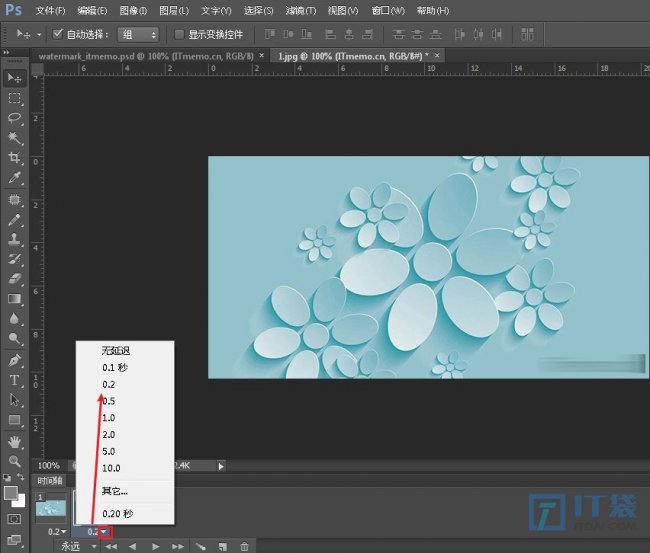Open the selected frame's delay dropdown arrow
650x553 pixels.
[x=104, y=531]
